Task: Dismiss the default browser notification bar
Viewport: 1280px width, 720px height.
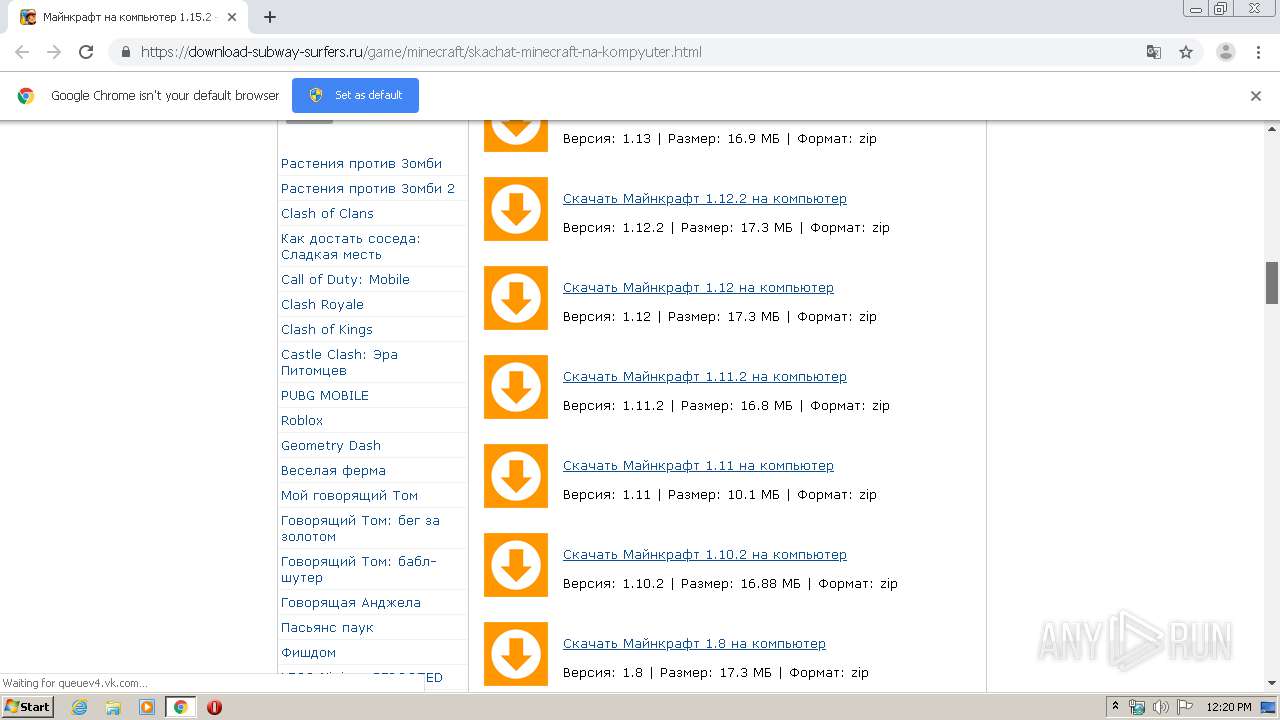Action: 1256,96
